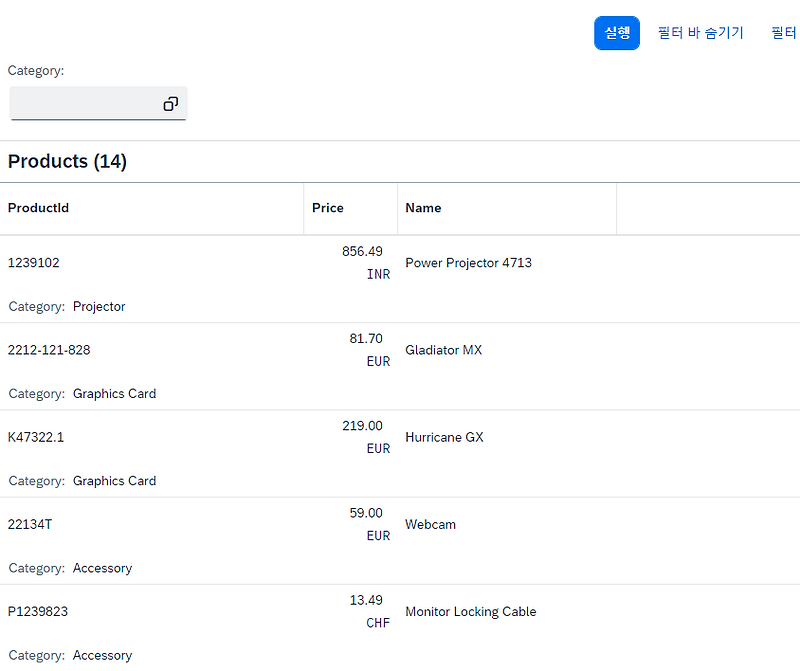Screen dimensions: 800x671
Task: Click the CHF currency code
Action: (378, 623)
